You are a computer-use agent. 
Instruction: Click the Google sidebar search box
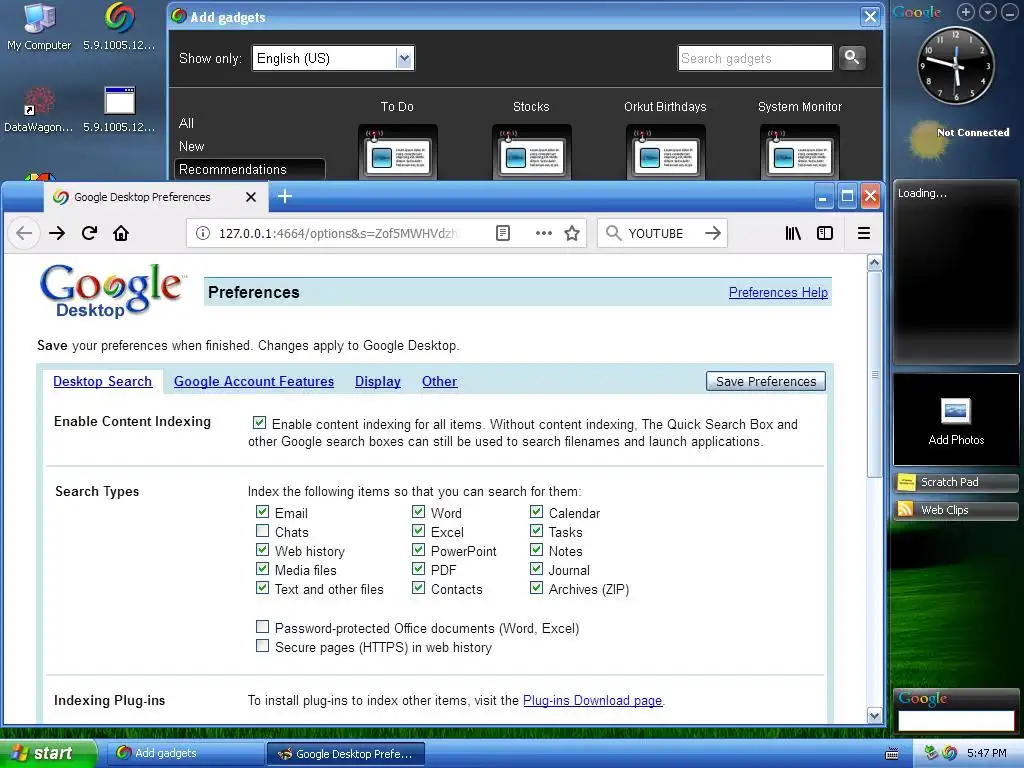pos(955,720)
